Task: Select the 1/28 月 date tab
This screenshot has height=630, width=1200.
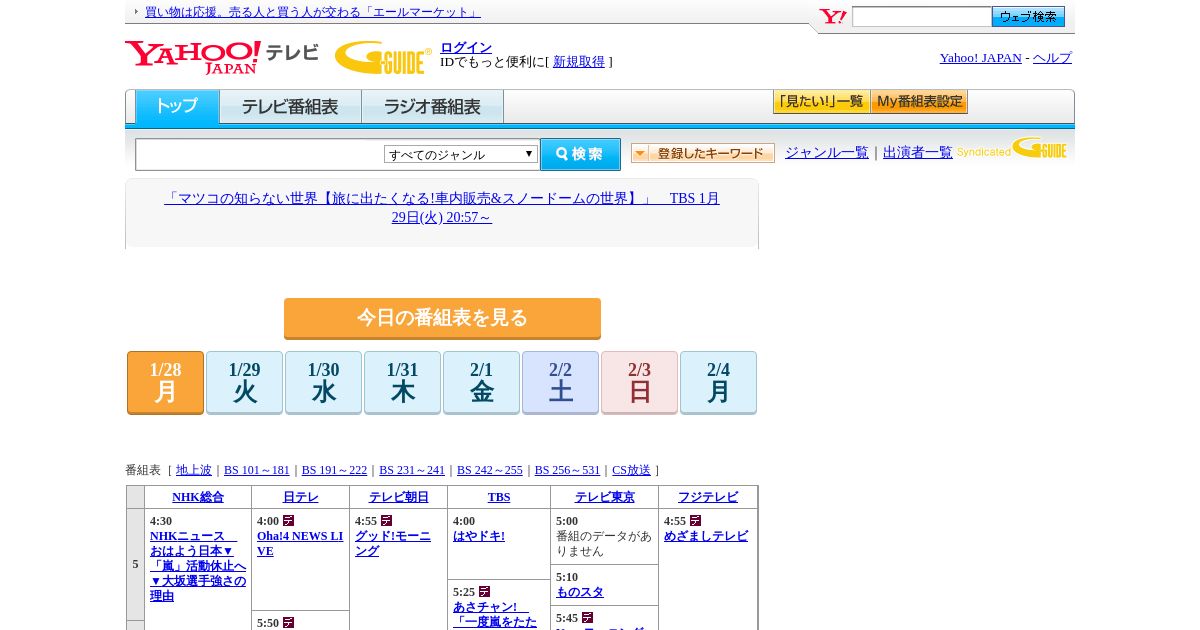Action: pyautogui.click(x=165, y=382)
